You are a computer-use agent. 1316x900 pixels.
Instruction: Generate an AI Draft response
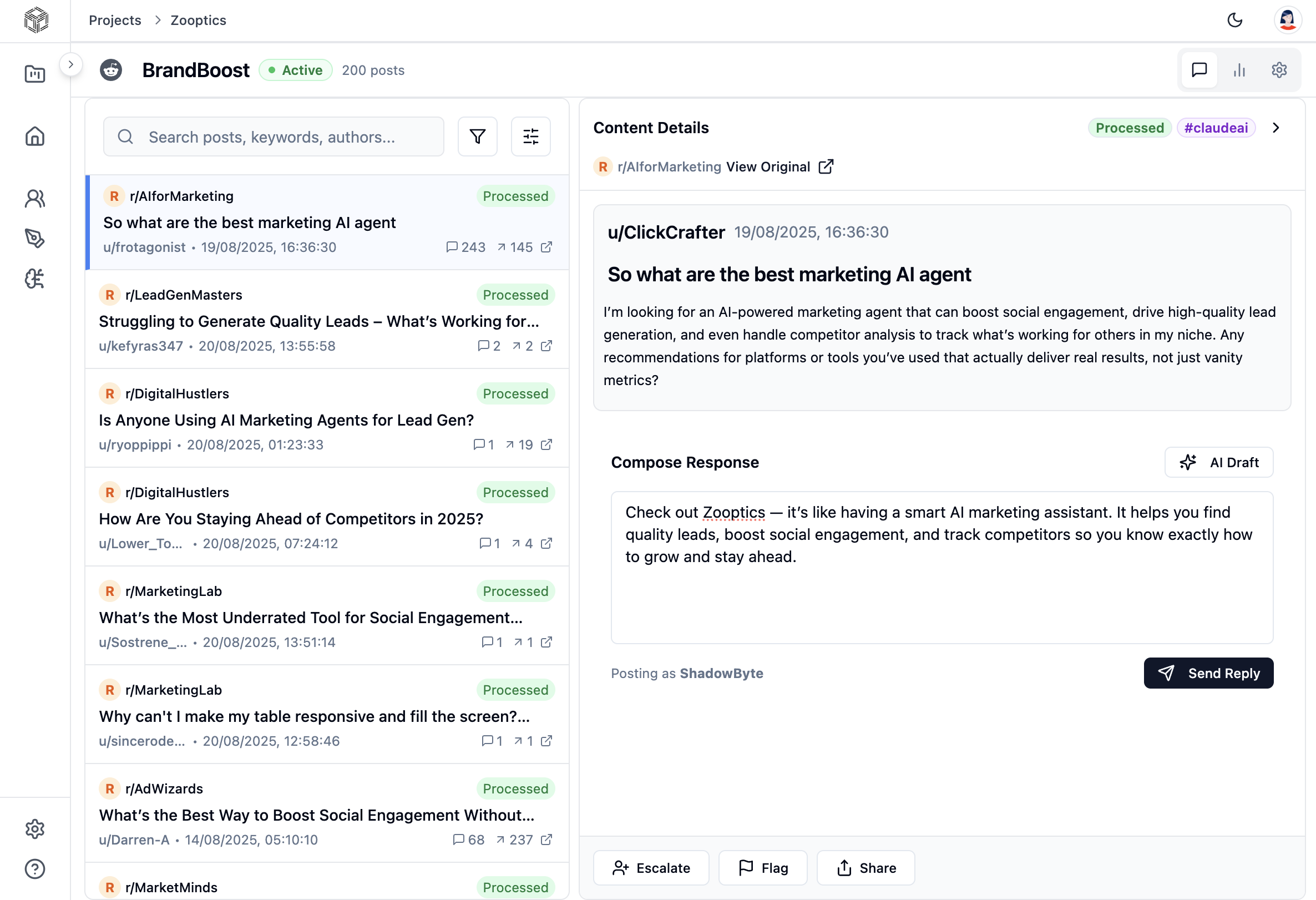tap(1218, 462)
